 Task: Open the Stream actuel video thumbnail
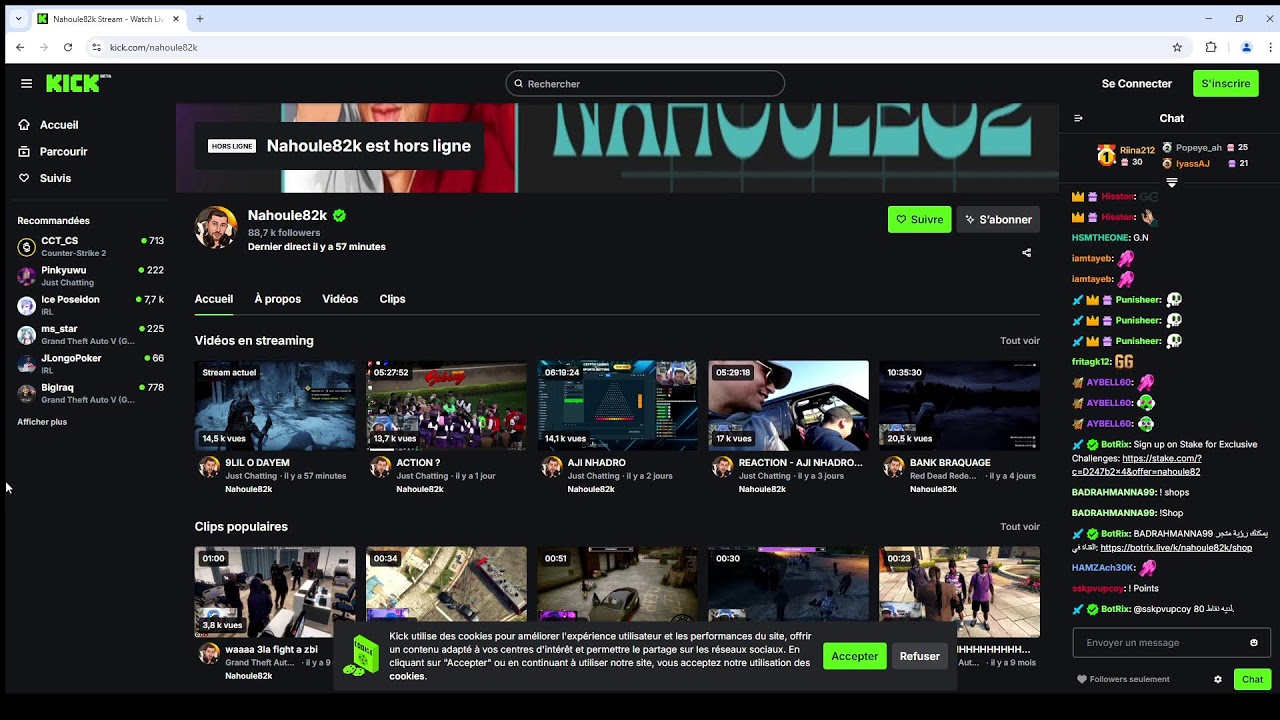click(275, 405)
